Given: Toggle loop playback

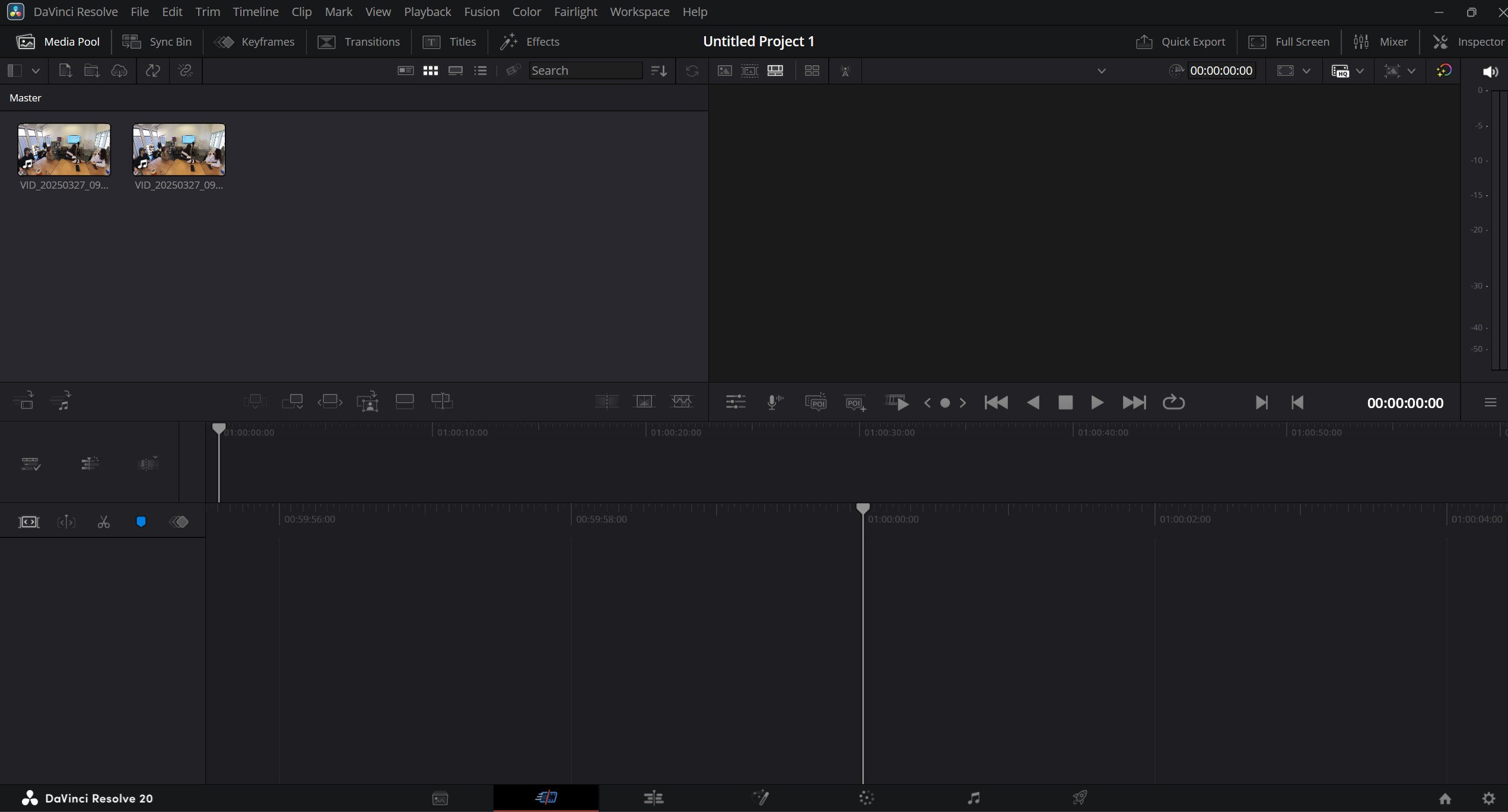Looking at the screenshot, I should [x=1173, y=402].
